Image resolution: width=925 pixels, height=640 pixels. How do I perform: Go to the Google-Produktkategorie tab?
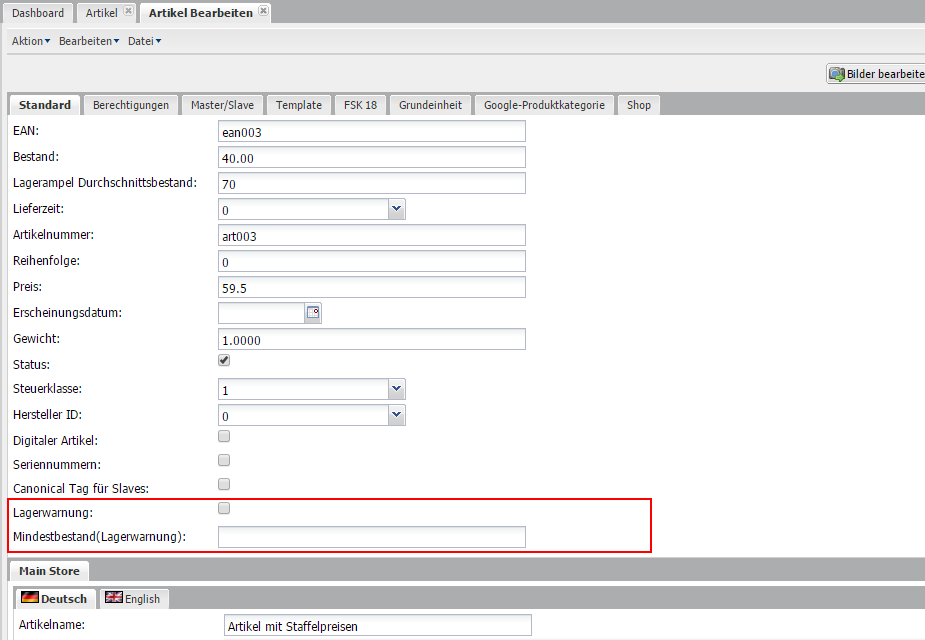coord(544,105)
